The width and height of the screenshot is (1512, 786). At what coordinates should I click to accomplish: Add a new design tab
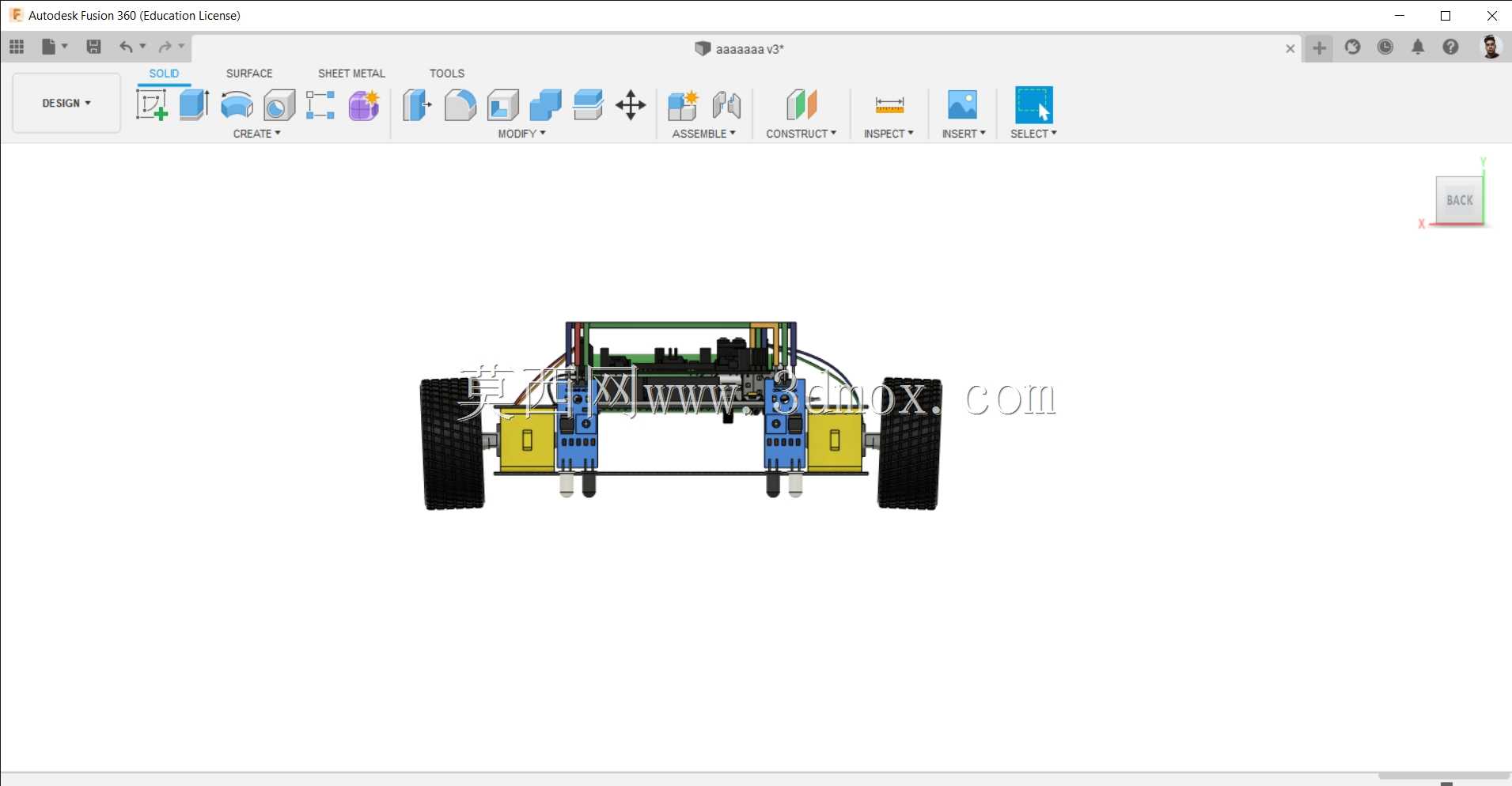[x=1319, y=48]
